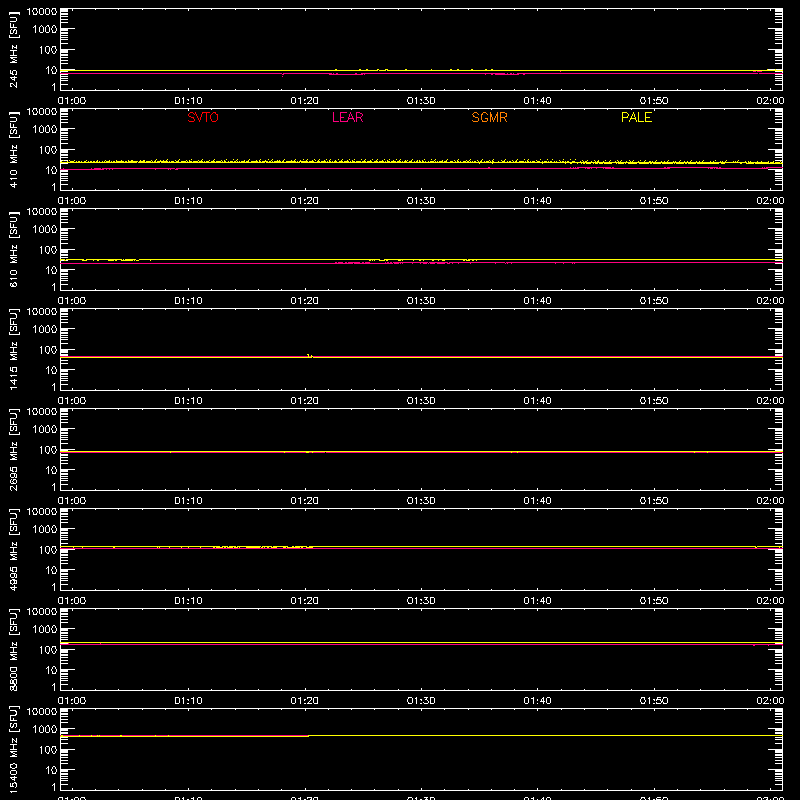Click the 01:40 time label under 245 MHz plot
This screenshot has height=800, width=800.
(x=537, y=101)
